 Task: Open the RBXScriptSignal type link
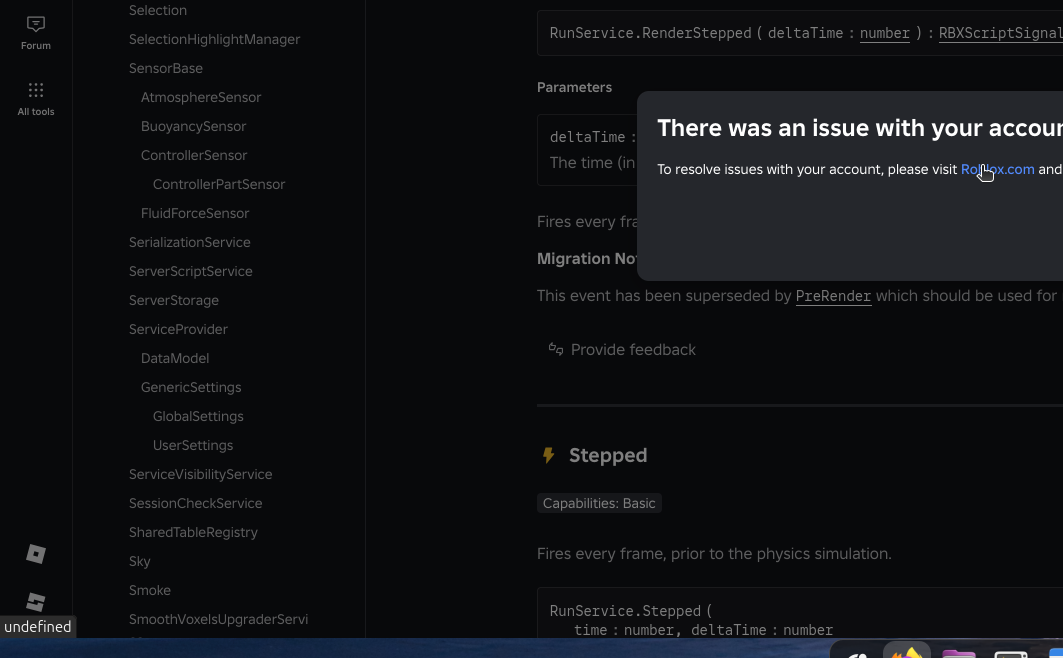pyautogui.click(x=1001, y=33)
